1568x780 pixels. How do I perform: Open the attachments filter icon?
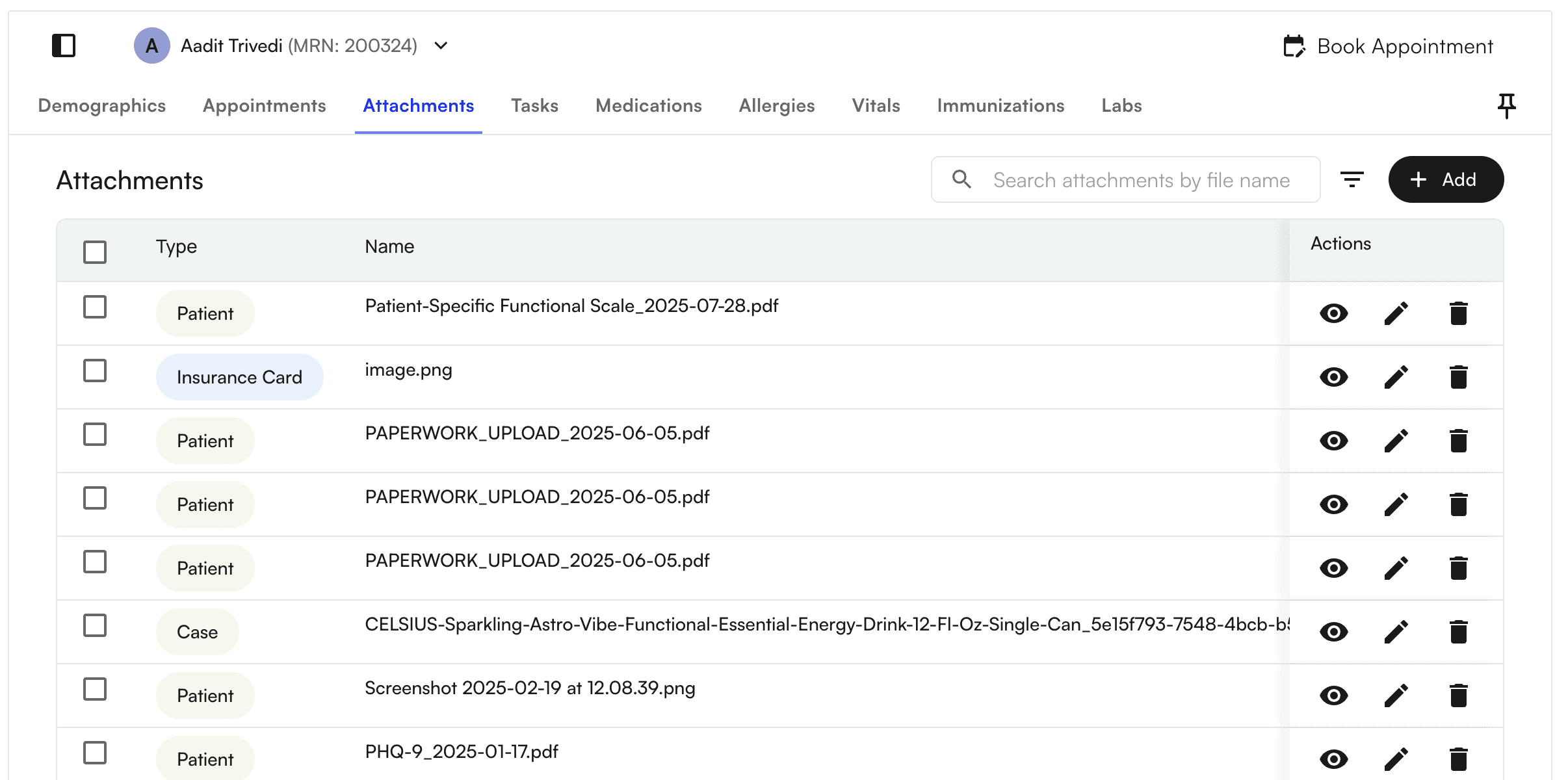(1353, 179)
